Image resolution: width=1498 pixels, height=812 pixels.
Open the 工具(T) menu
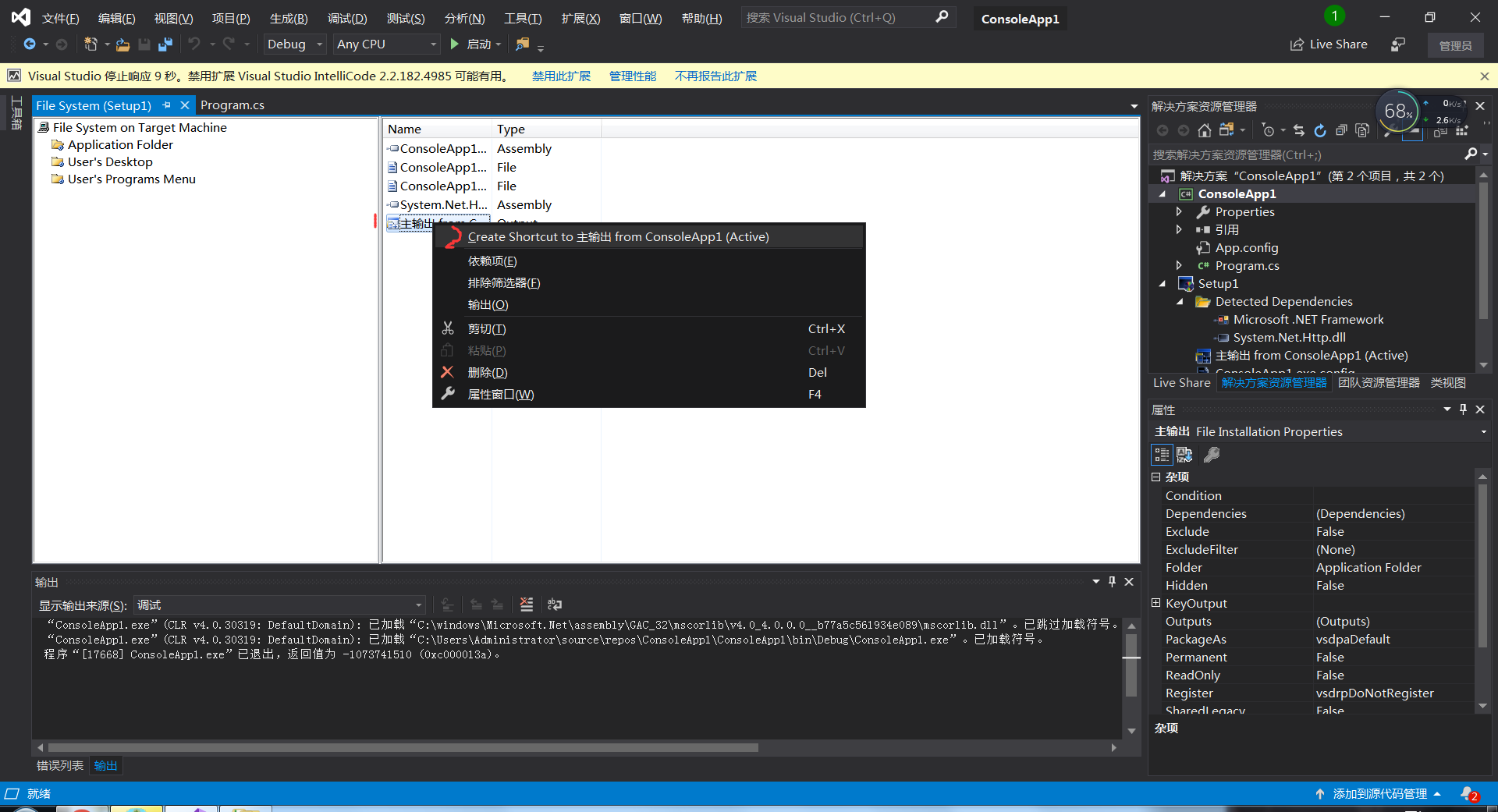pos(523,18)
